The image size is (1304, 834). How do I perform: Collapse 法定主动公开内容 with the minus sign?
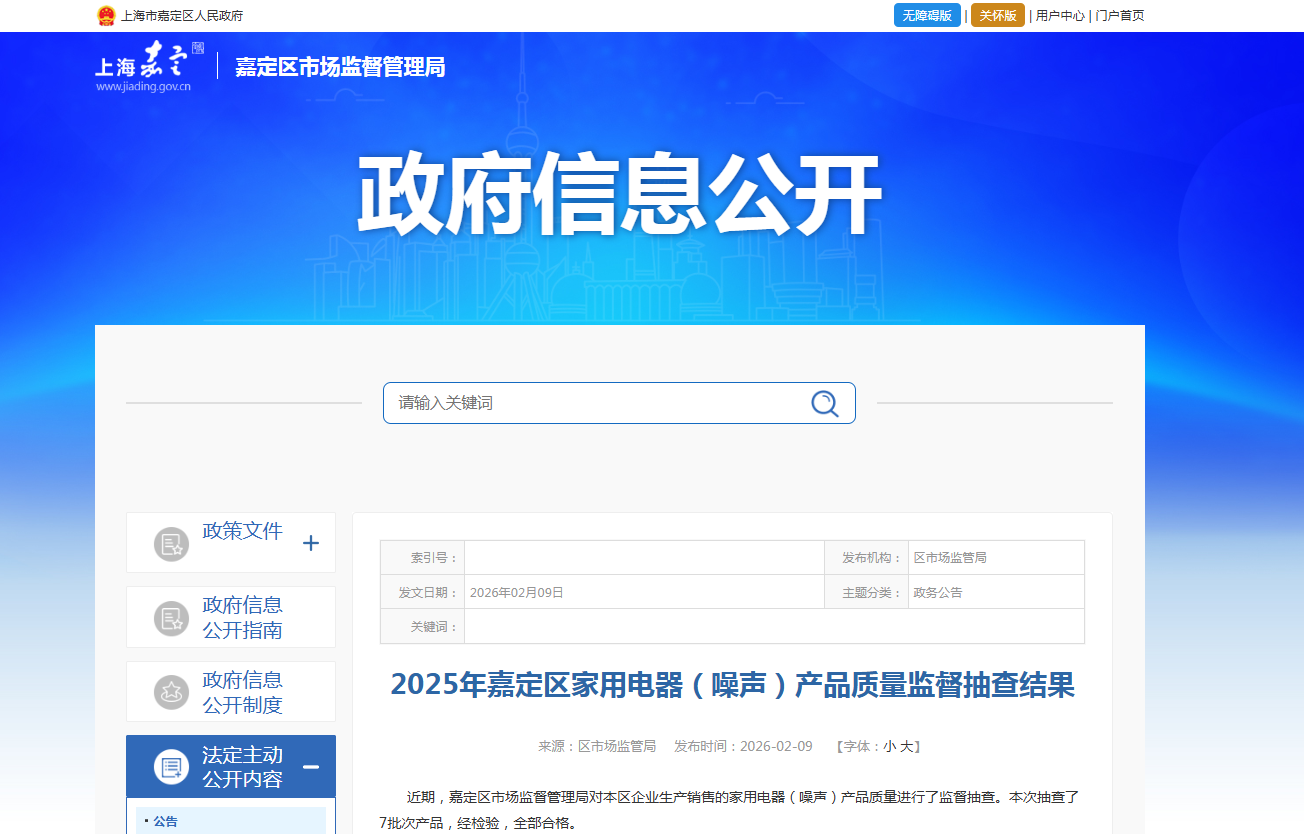point(311,767)
